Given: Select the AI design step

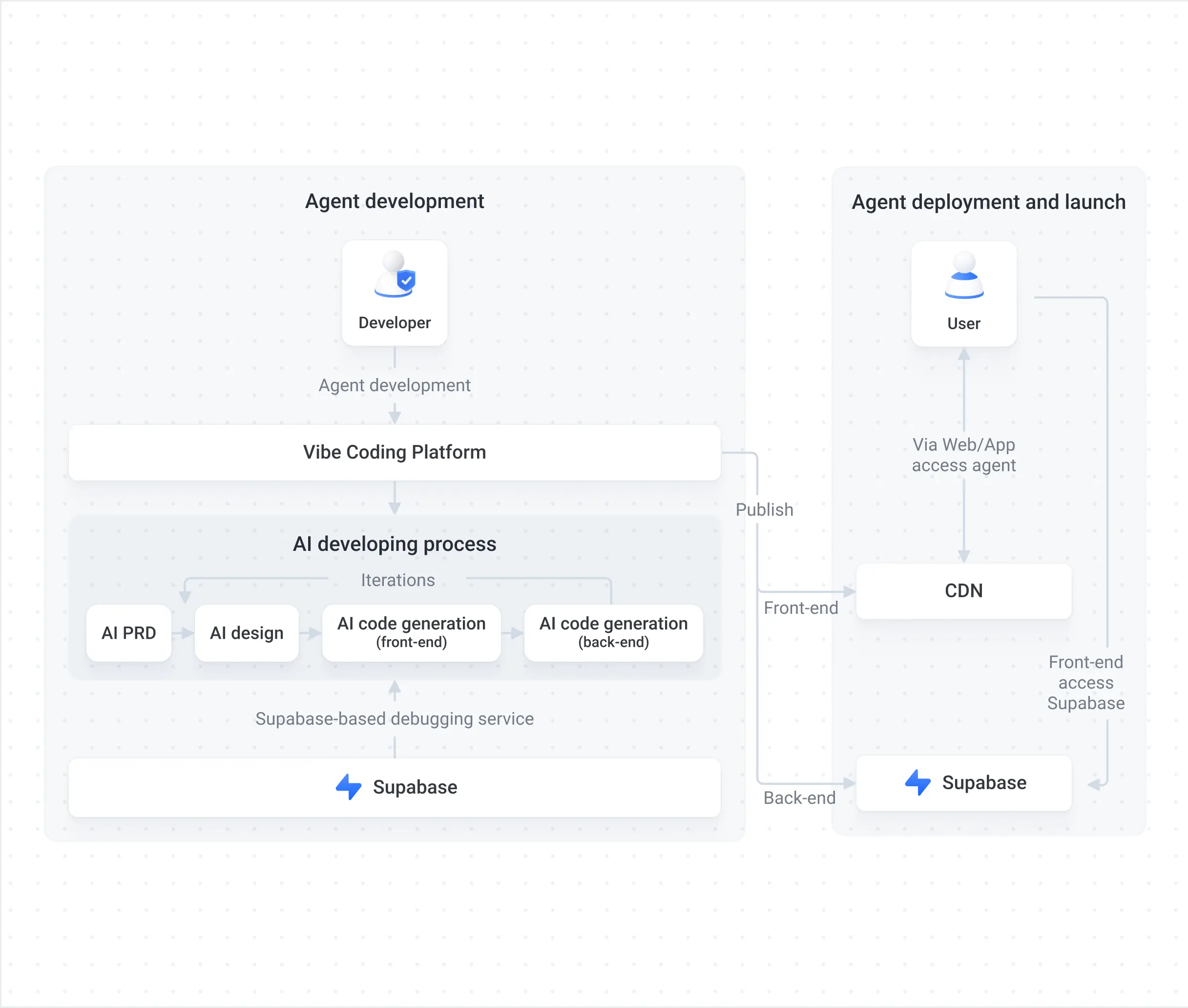Looking at the screenshot, I should pos(246,633).
